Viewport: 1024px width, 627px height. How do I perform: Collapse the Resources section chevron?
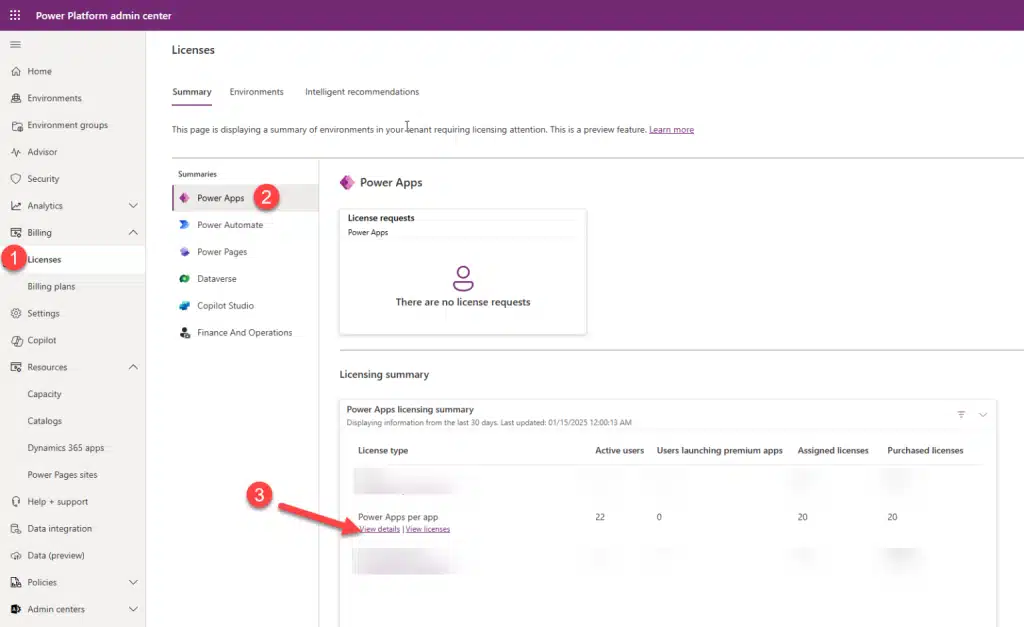[133, 367]
